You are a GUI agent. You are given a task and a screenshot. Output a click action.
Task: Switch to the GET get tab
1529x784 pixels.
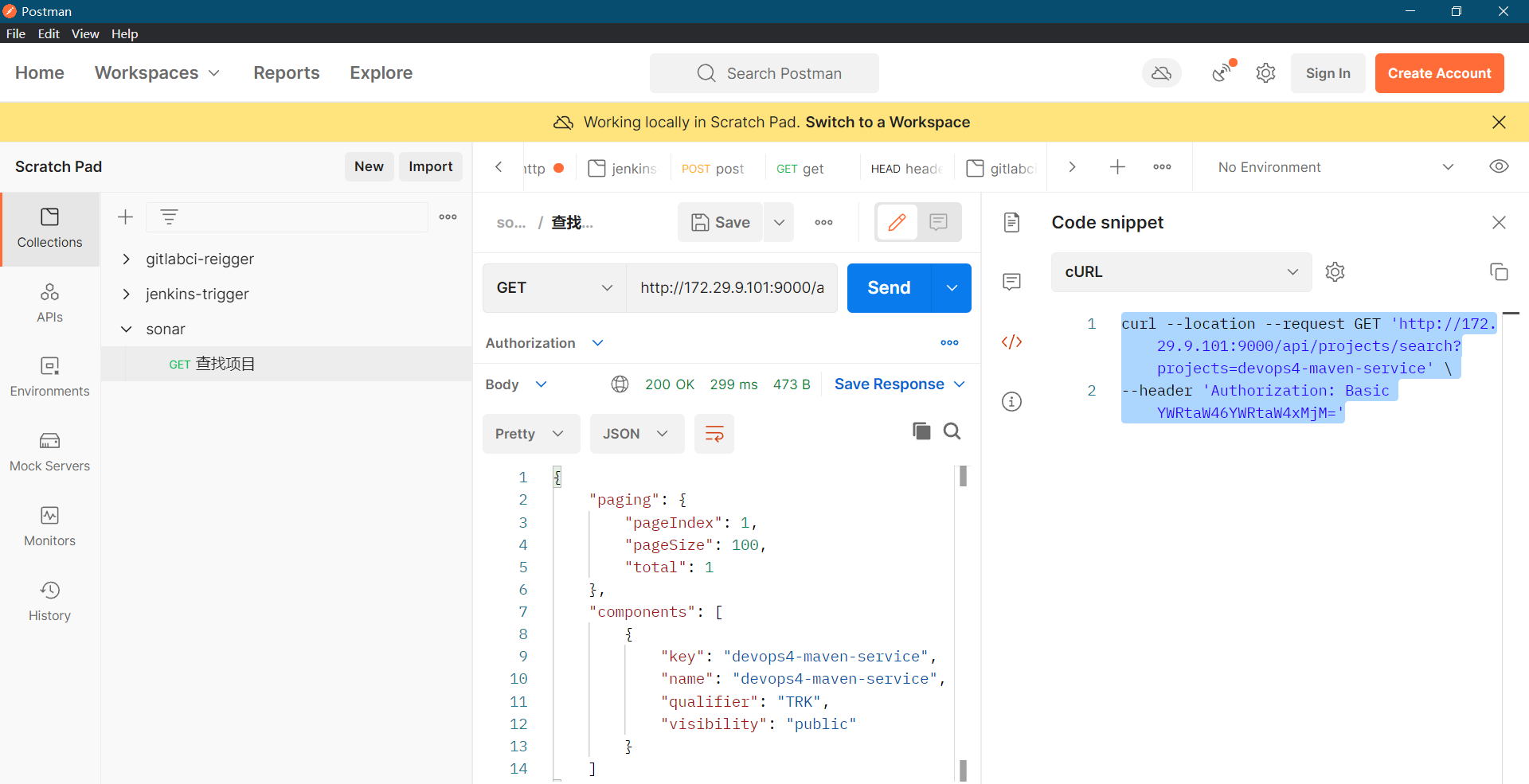800,168
